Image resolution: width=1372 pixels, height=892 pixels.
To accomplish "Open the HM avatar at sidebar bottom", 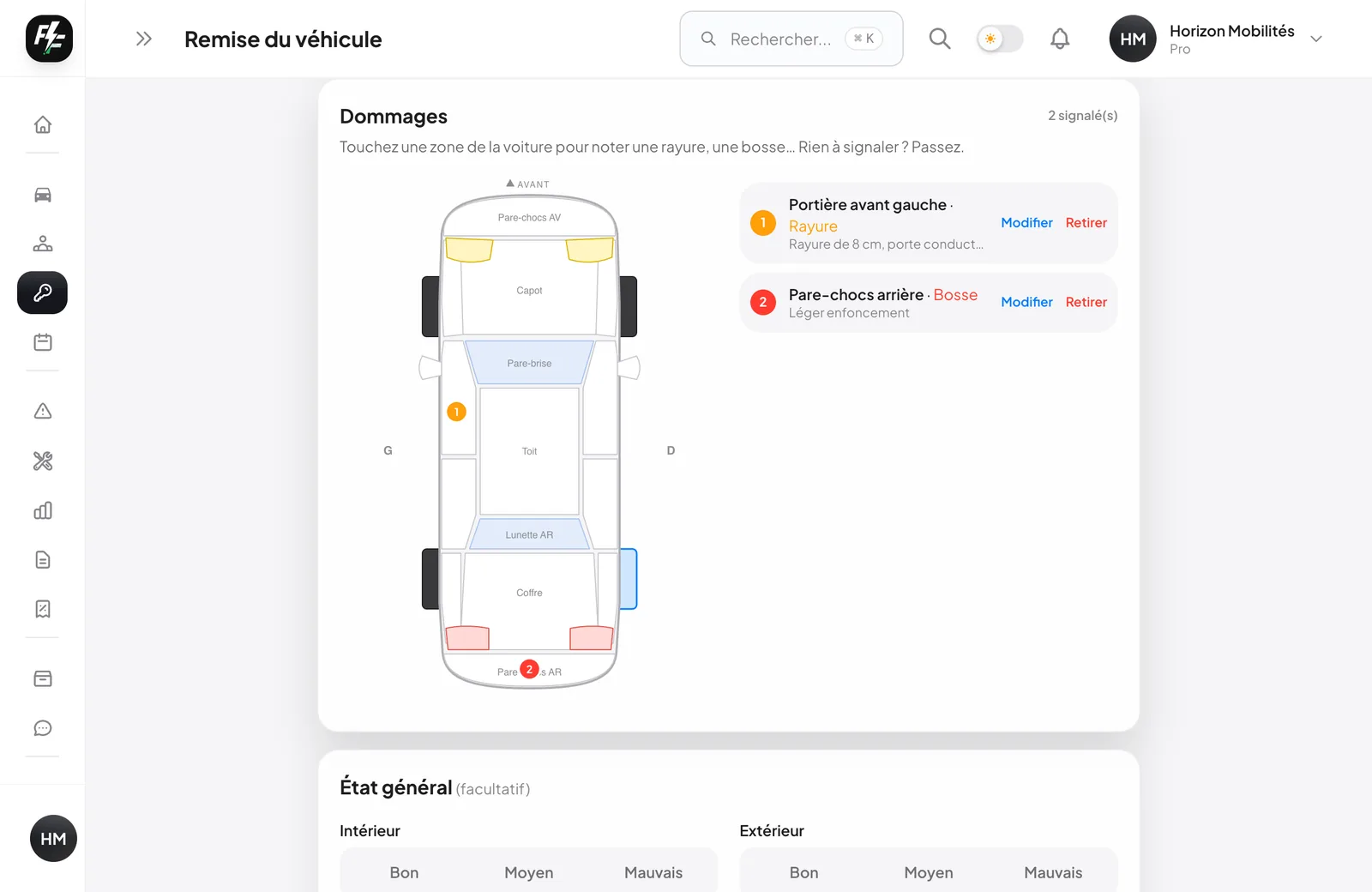I will (53, 839).
